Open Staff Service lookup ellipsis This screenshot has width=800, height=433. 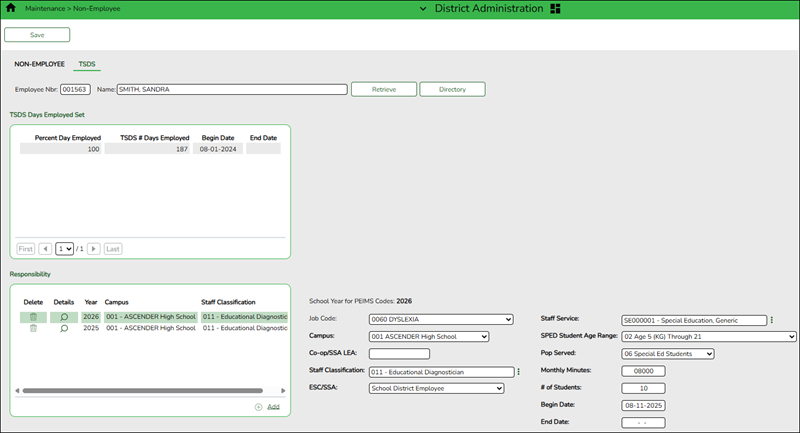772,320
